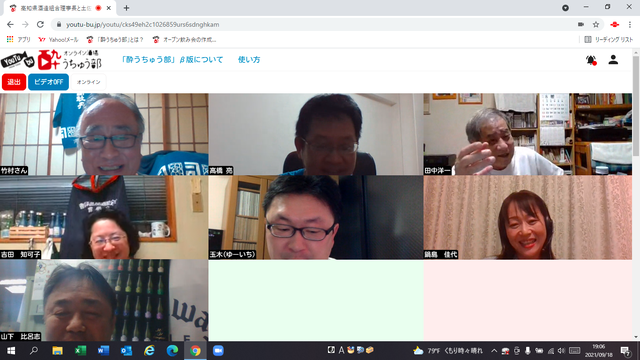Viewport: 640px width, 360px height.
Task: Select 鍋島 佳代 video tile
Action: [x=528, y=218]
